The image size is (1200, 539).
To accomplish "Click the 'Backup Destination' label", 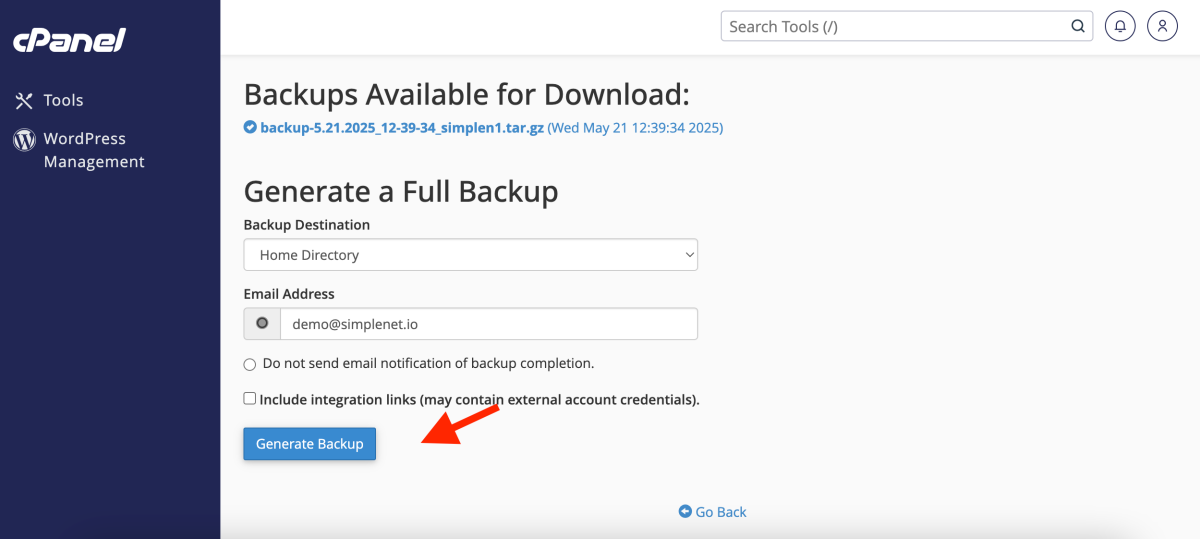I will pos(307,225).
